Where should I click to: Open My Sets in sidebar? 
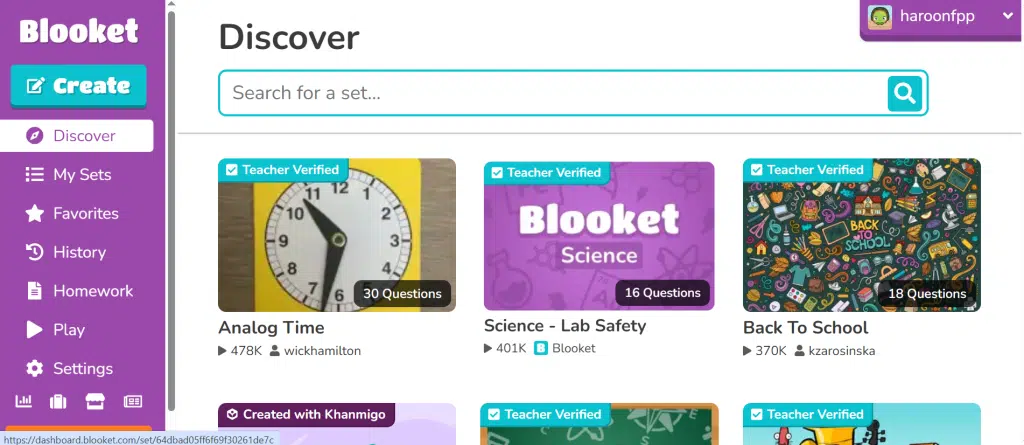(80, 174)
